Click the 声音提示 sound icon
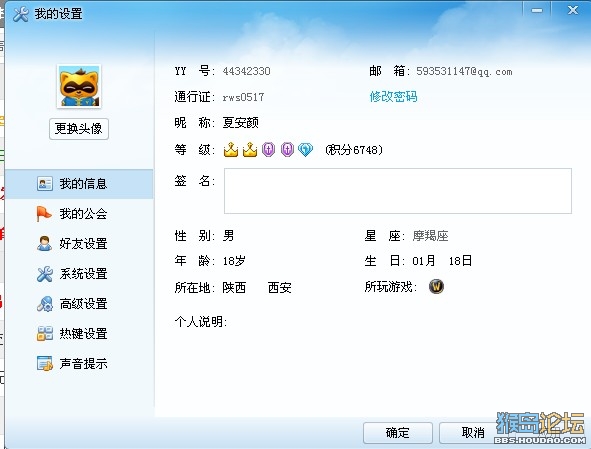The height and width of the screenshot is (449, 591). (x=45, y=363)
